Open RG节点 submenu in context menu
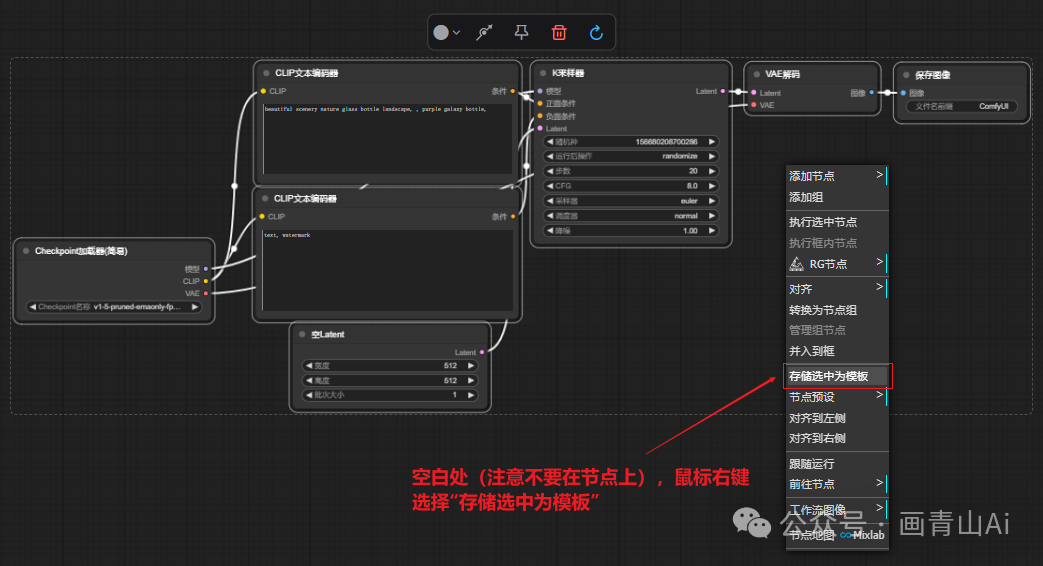 click(x=837, y=264)
